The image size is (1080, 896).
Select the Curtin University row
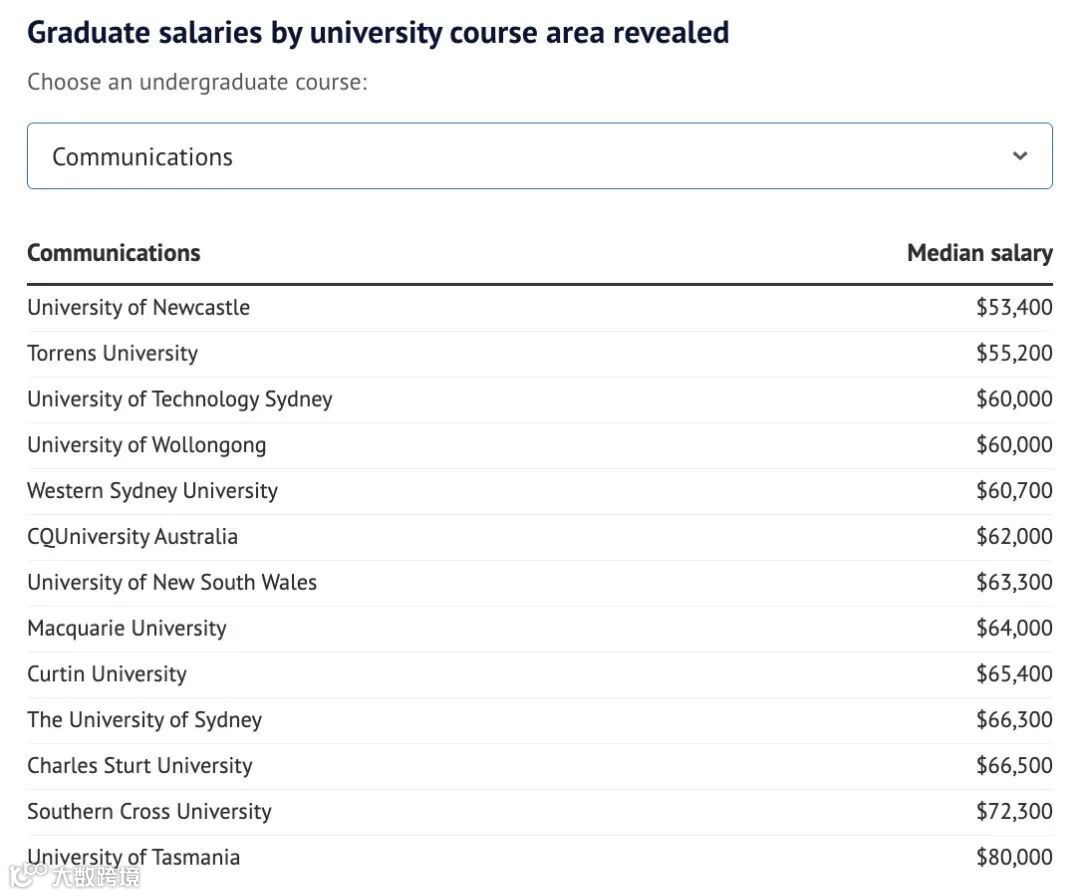point(106,674)
